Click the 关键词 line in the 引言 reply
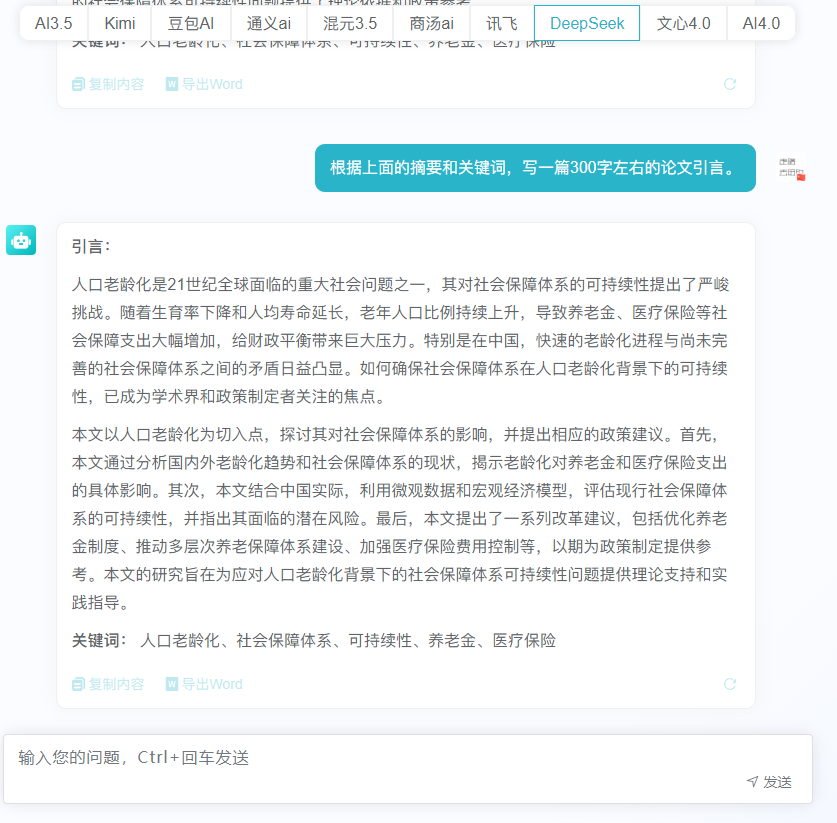The image size is (837, 823). pyautogui.click(x=314, y=640)
